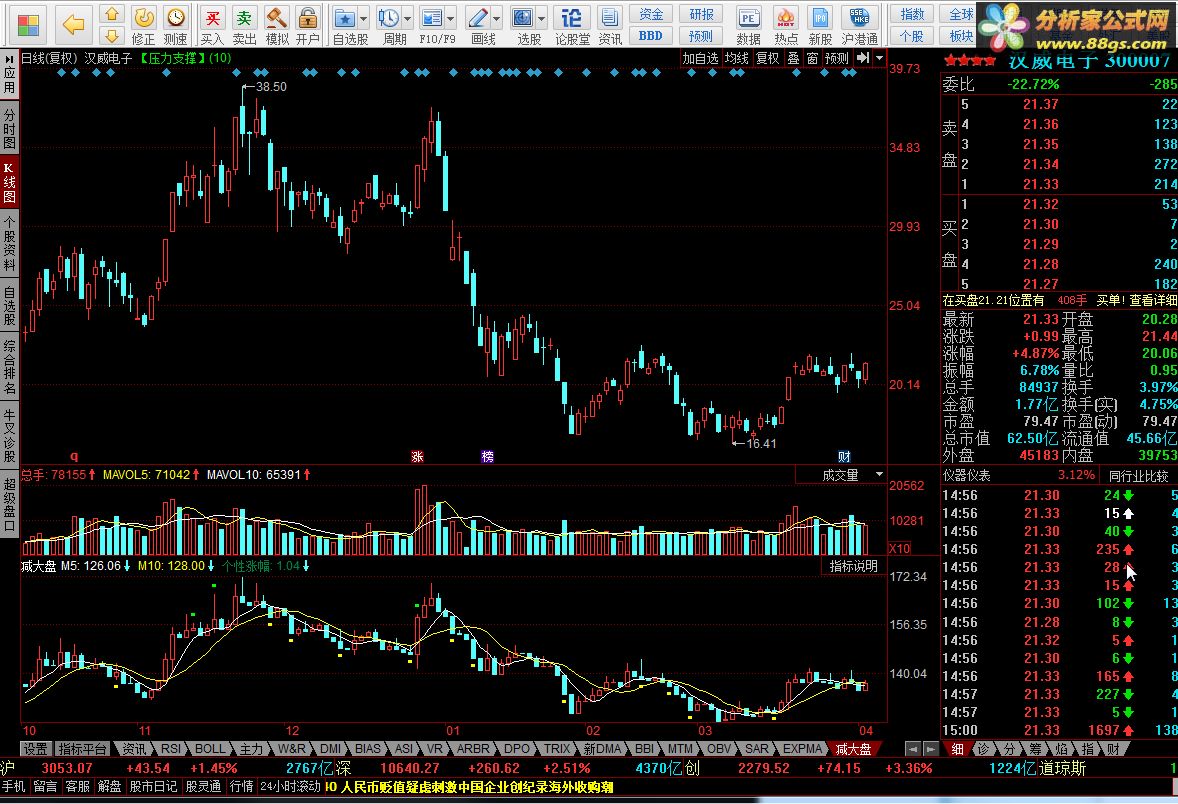Switch to the 分时图 sidebar tab

click(9, 128)
